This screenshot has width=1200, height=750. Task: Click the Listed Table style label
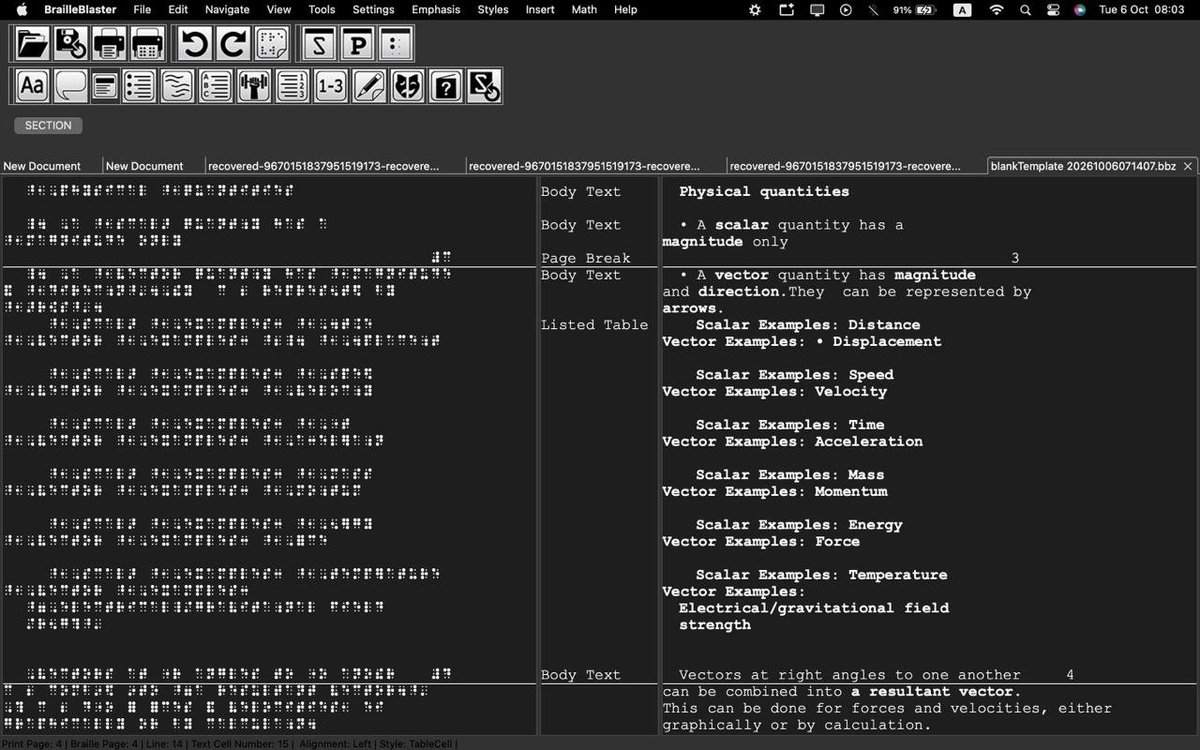594,325
